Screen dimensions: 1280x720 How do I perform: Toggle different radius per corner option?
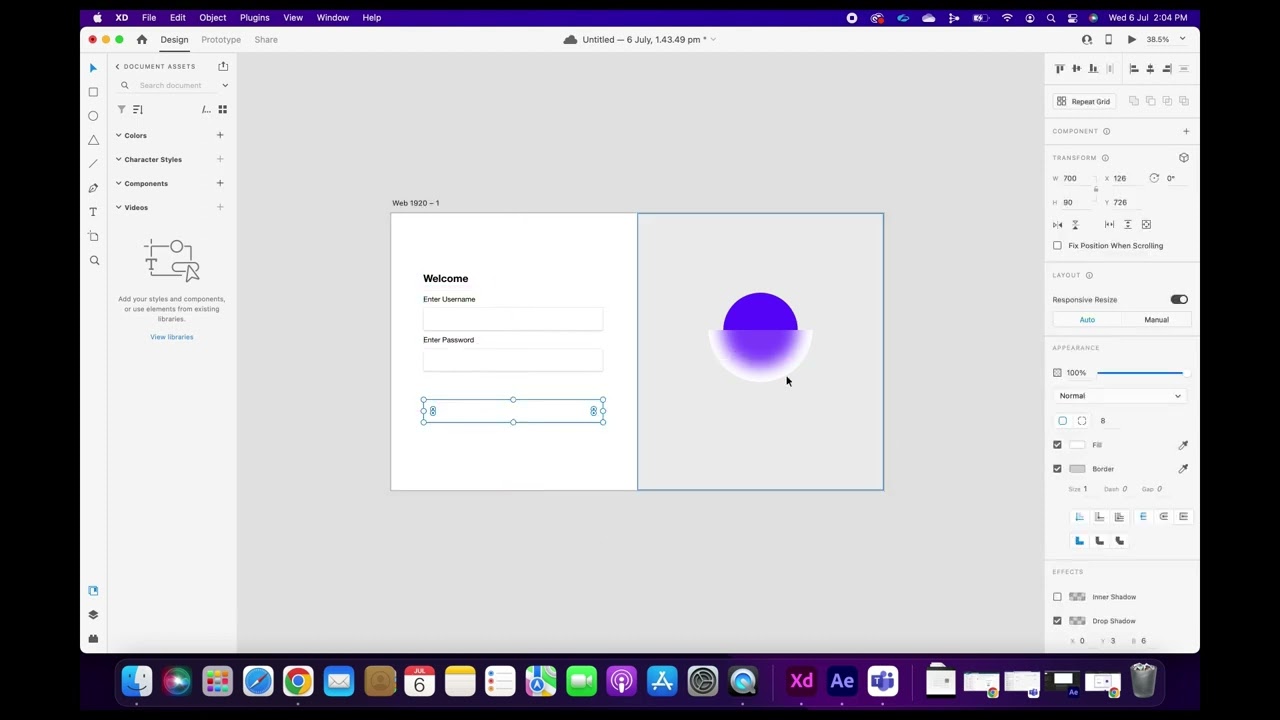tap(1082, 421)
